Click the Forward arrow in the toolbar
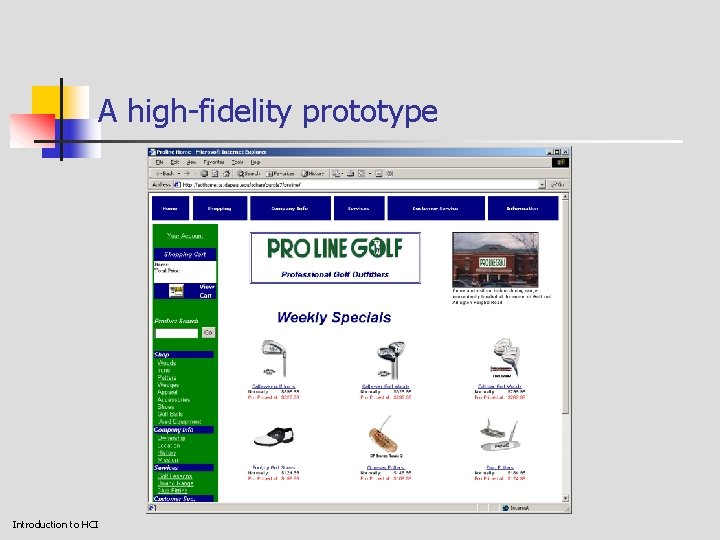 point(187,174)
